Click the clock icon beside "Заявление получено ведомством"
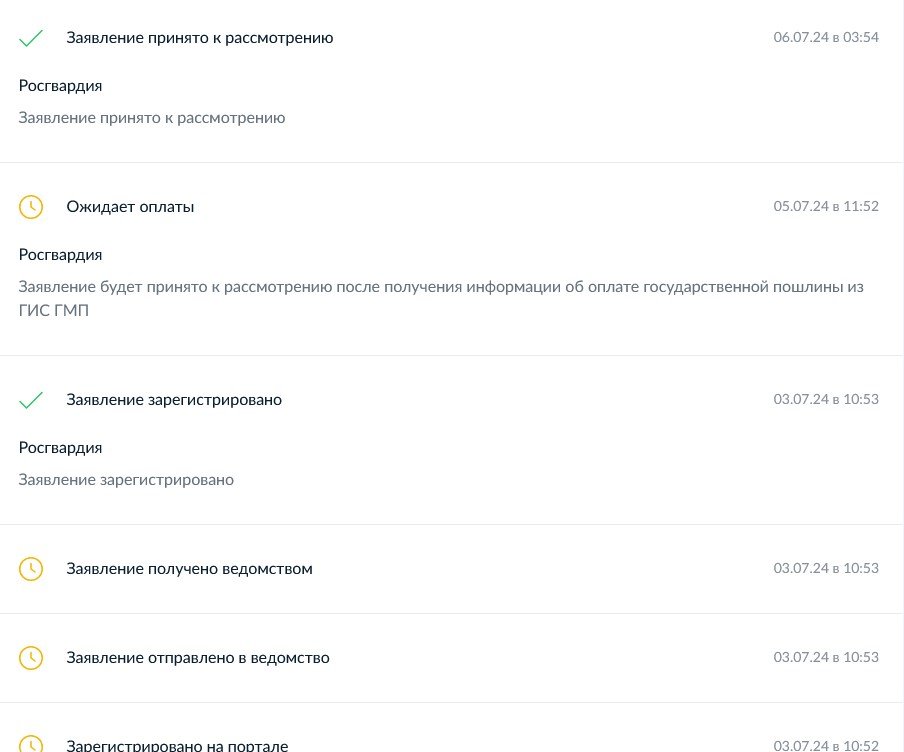The image size is (904, 752). pyautogui.click(x=31, y=569)
